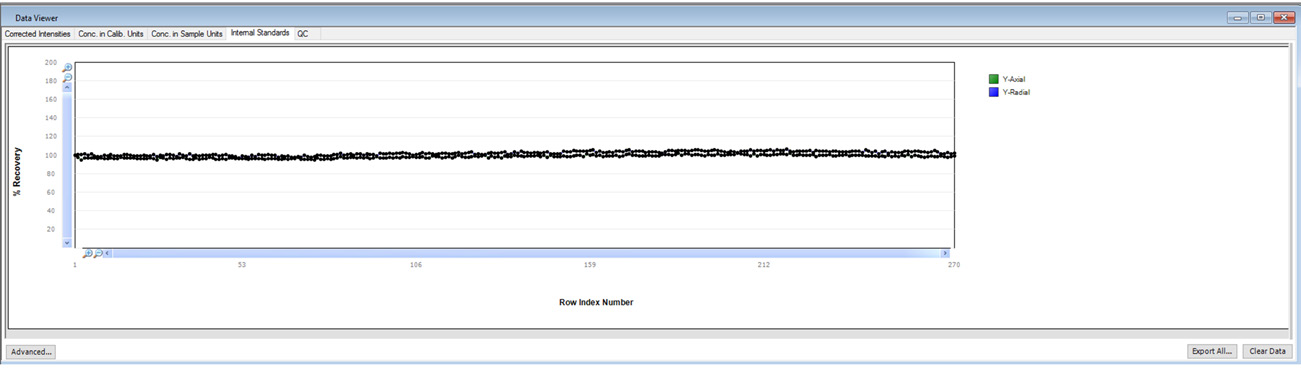
Task: Click the vertical scrollbar up arrow
Action: [67, 88]
